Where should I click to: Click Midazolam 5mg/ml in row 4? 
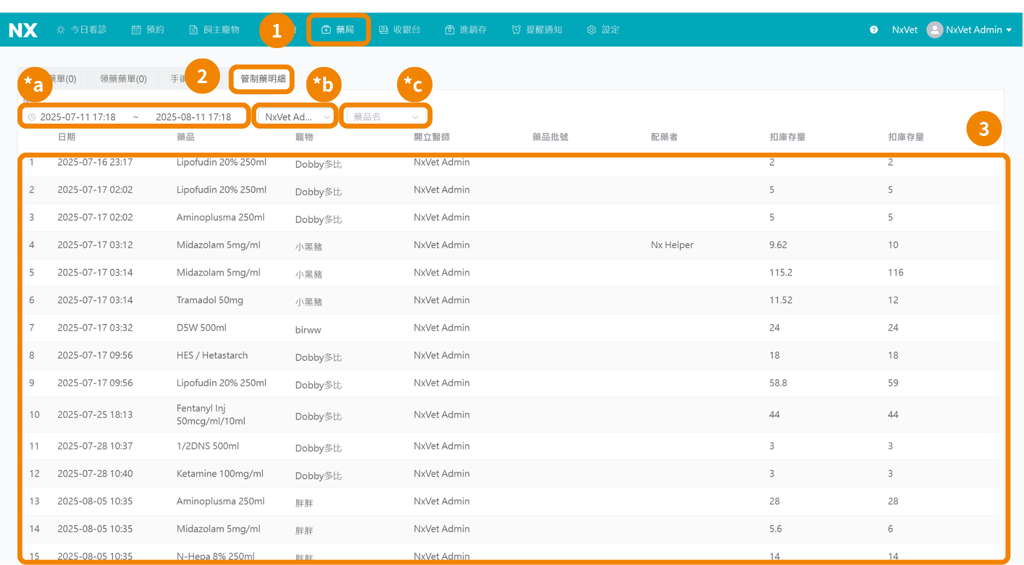tap(218, 245)
